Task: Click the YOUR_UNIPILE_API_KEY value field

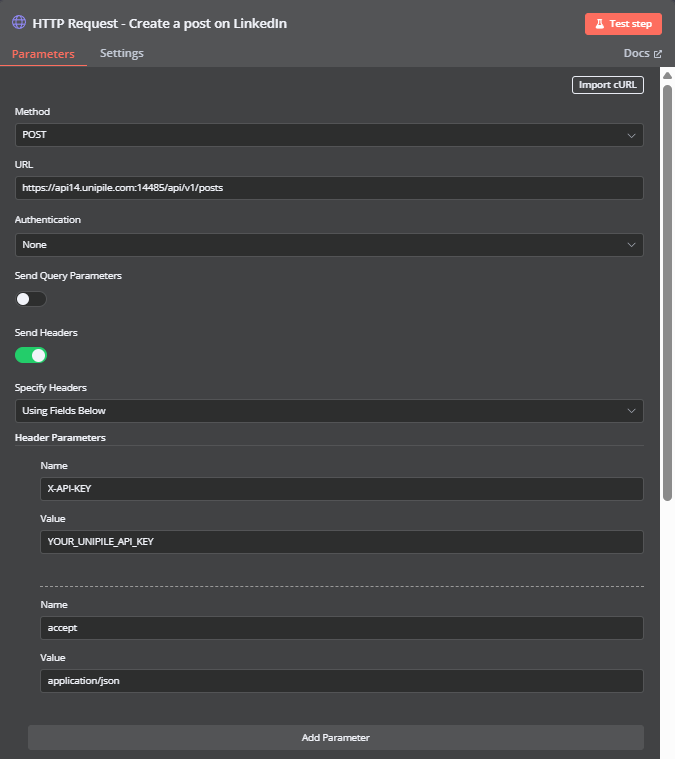Action: pyautogui.click(x=342, y=542)
